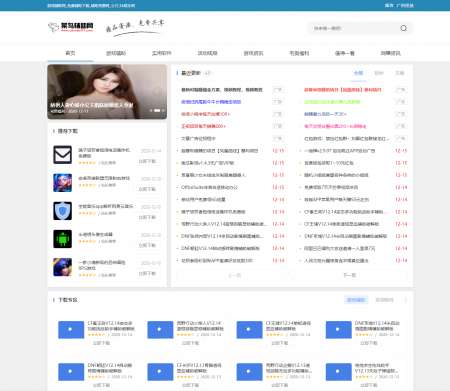Select highlighted tab in download section header
The height and width of the screenshot is (391, 450).
coord(356,300)
